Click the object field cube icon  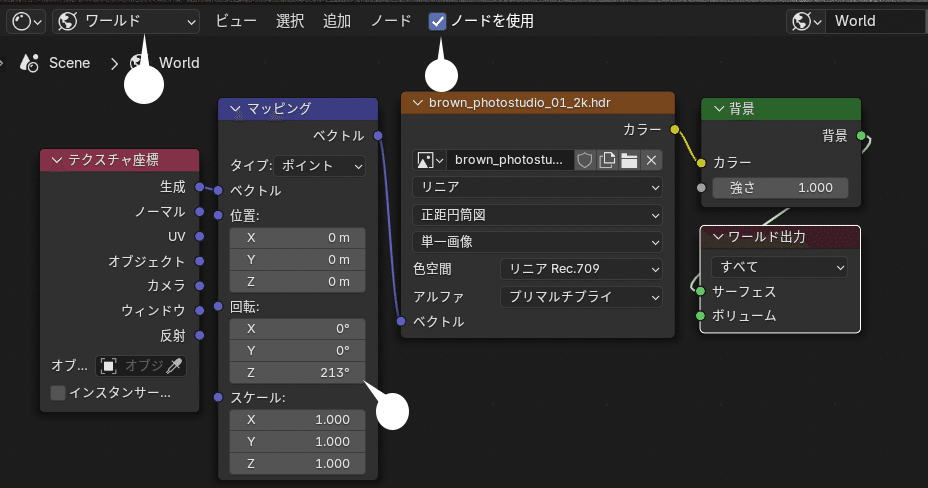click(x=108, y=366)
